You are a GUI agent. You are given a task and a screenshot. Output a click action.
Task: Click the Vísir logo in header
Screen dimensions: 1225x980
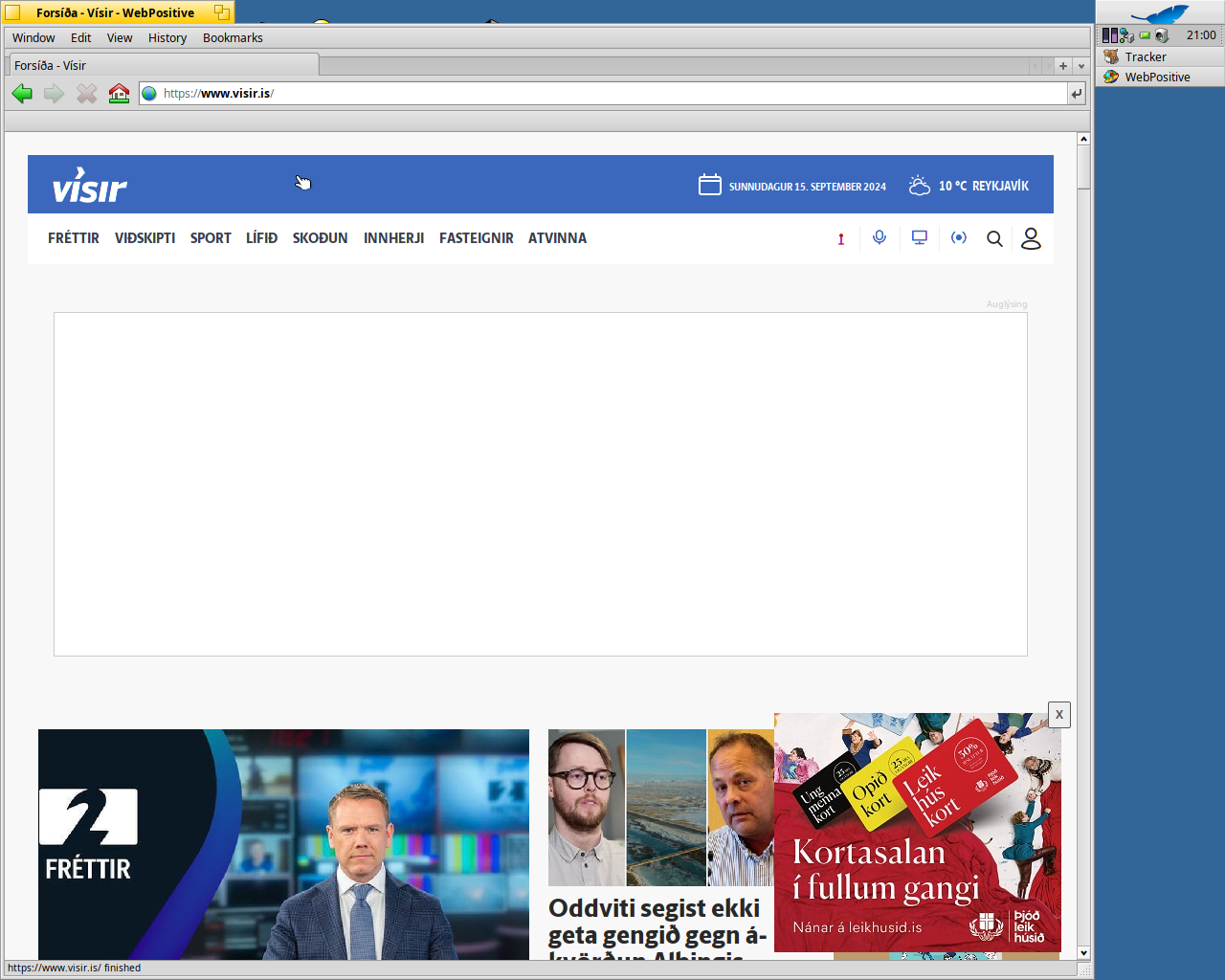point(90,186)
